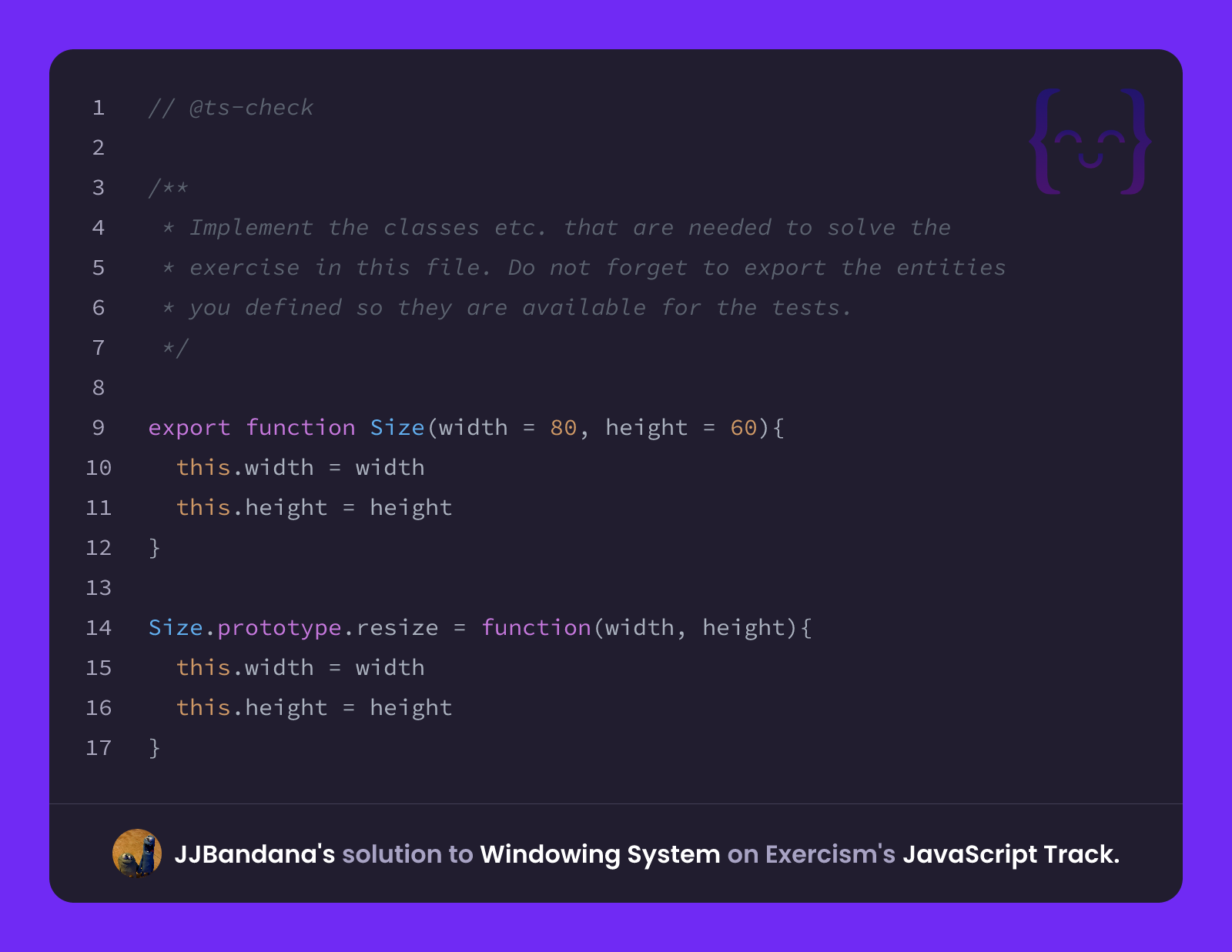Image resolution: width=1232 pixels, height=952 pixels.
Task: Click "this.width = width" on line 15
Action: (x=300, y=668)
